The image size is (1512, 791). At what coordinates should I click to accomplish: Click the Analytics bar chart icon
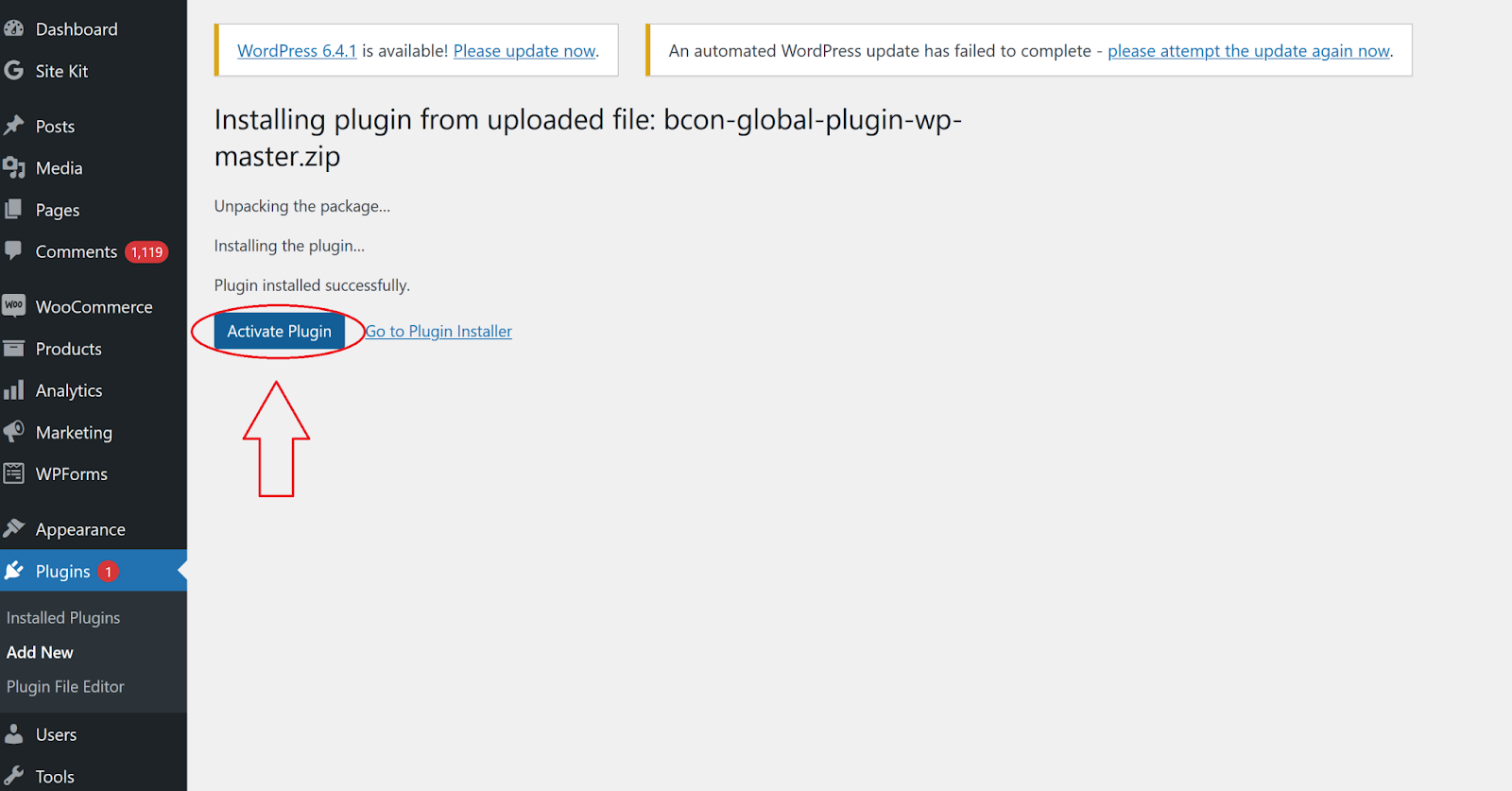[14, 390]
